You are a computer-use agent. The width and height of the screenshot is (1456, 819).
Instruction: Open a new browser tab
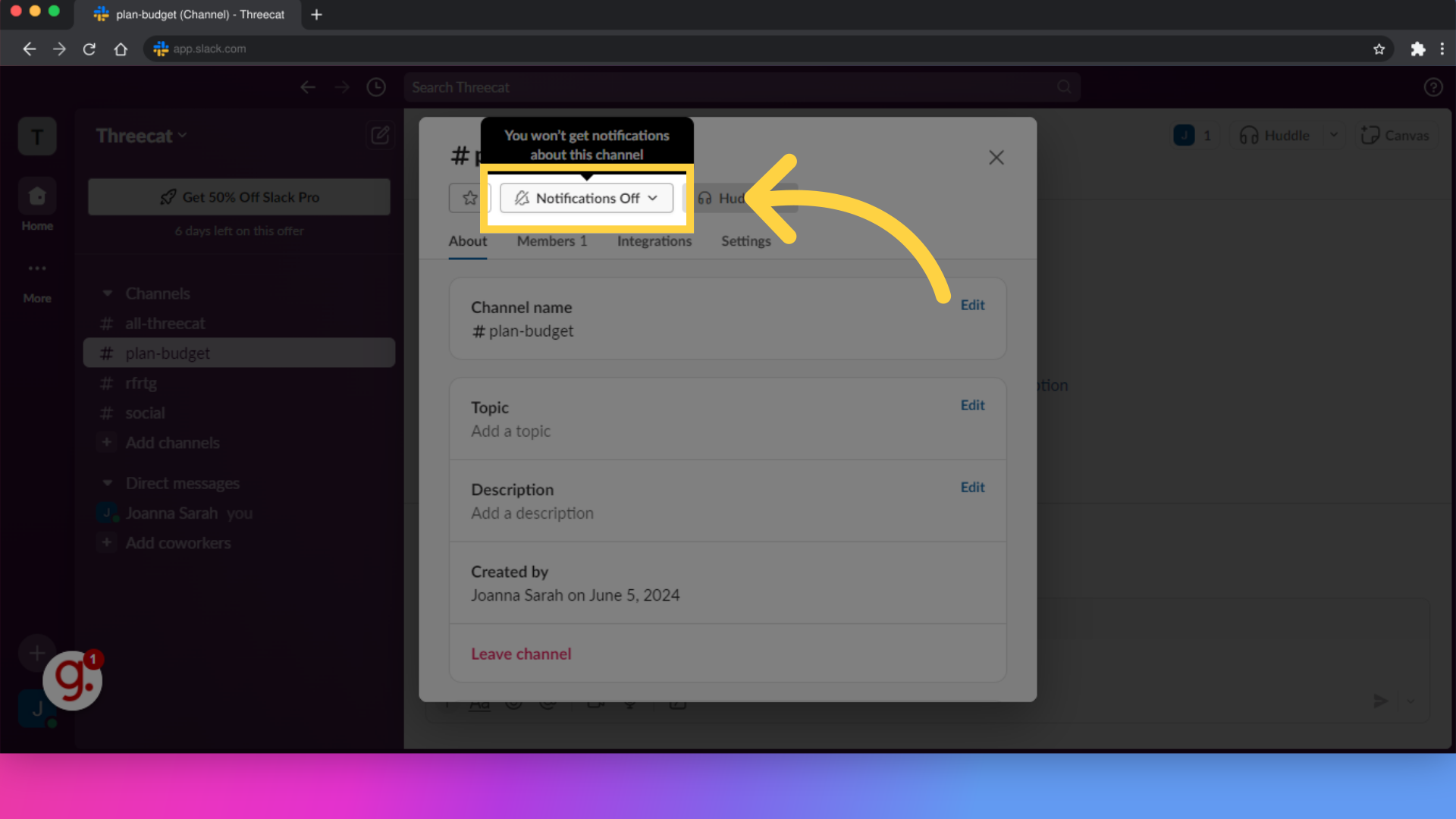pyautogui.click(x=317, y=14)
